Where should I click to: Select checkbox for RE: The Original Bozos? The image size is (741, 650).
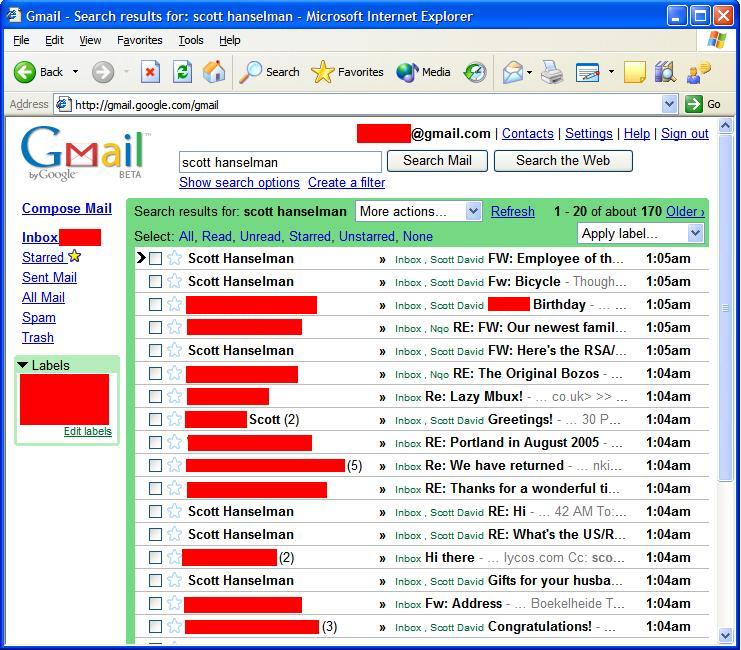(x=155, y=373)
